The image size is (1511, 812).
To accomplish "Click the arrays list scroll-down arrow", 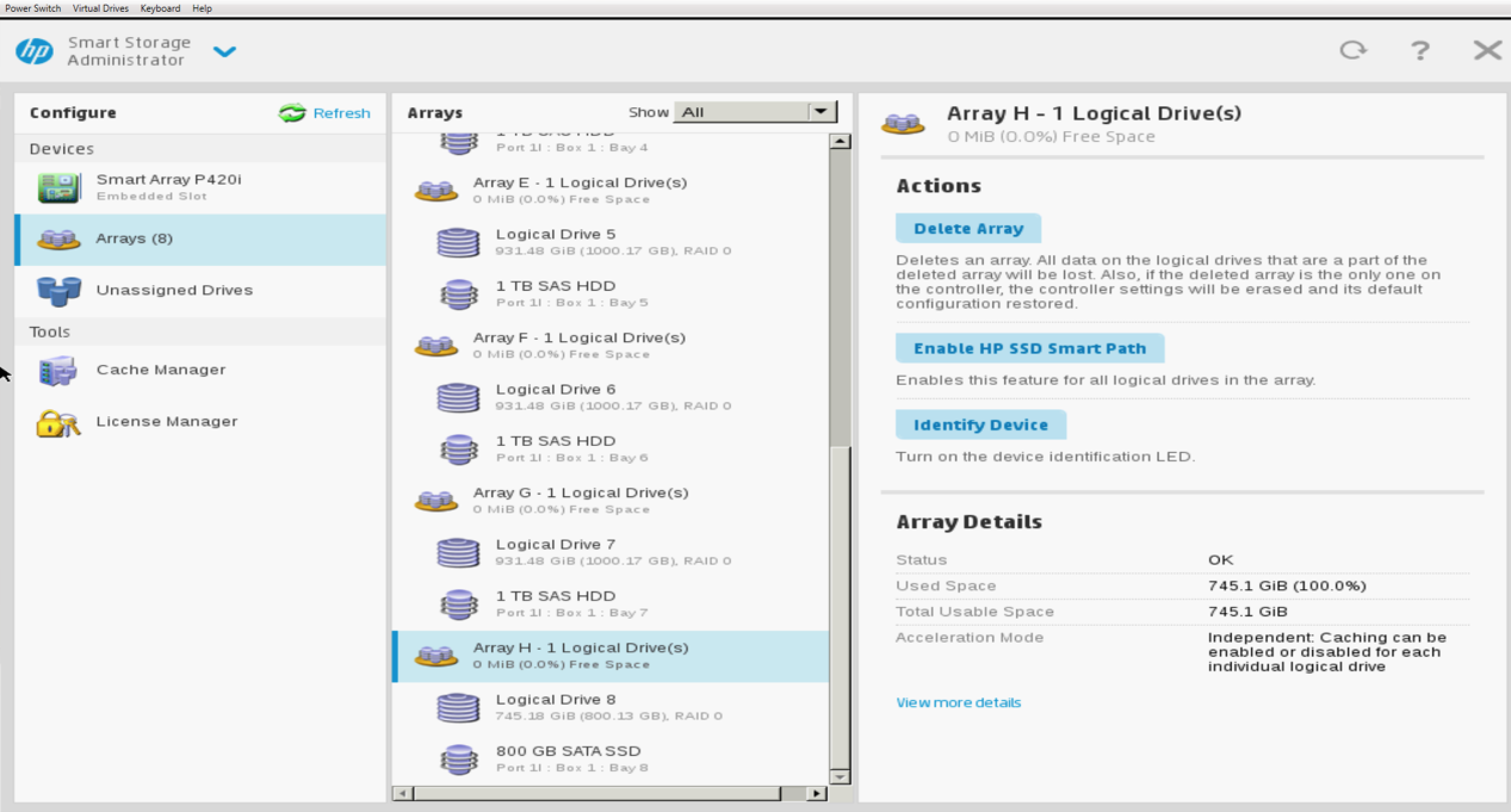I will point(840,777).
